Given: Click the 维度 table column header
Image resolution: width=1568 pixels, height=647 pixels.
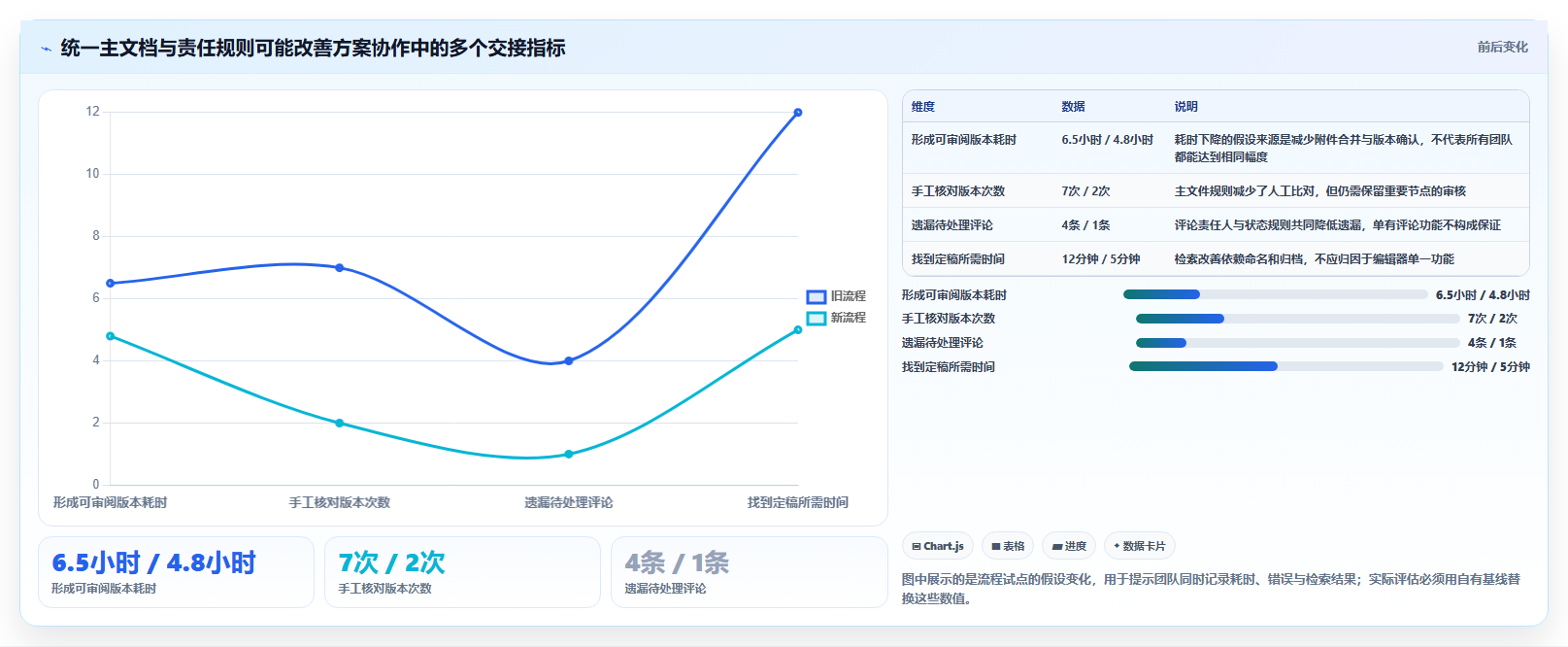Looking at the screenshot, I should click(x=923, y=107).
